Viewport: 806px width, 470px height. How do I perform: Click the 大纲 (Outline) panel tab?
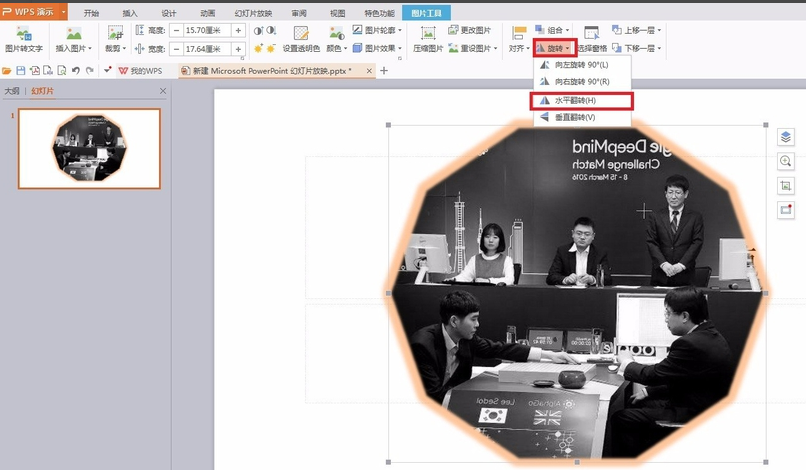click(13, 91)
